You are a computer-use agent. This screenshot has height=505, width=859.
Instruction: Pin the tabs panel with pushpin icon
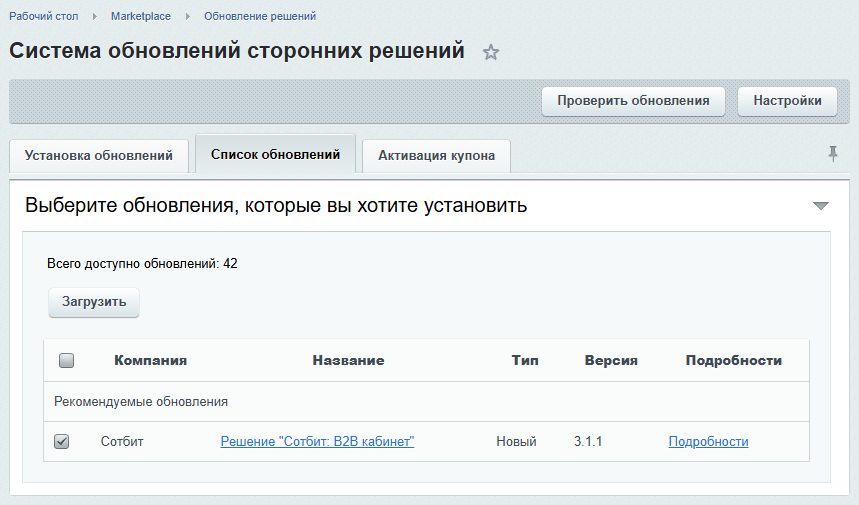(833, 154)
